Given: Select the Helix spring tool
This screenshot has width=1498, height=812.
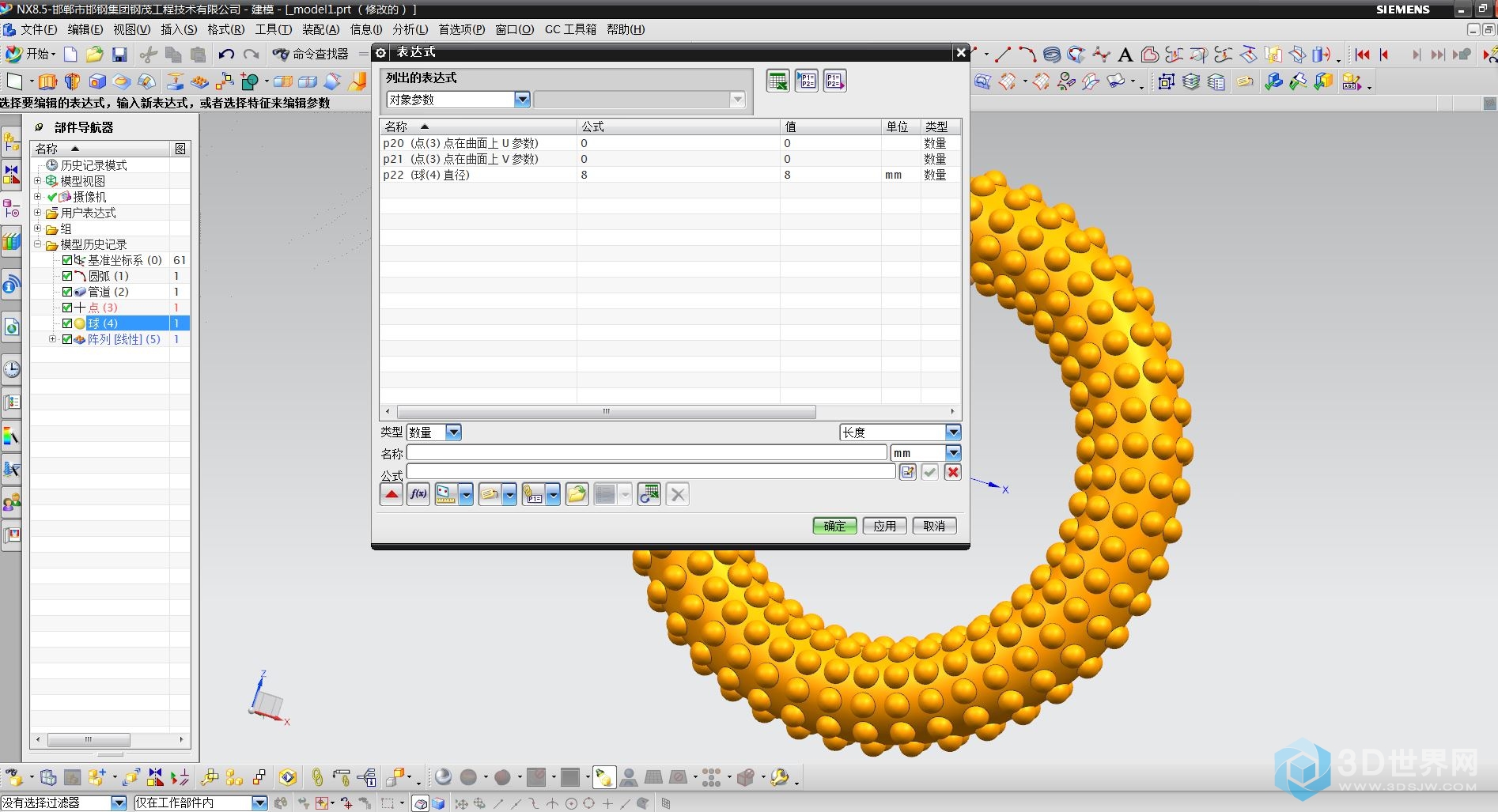Looking at the screenshot, I should (1052, 55).
